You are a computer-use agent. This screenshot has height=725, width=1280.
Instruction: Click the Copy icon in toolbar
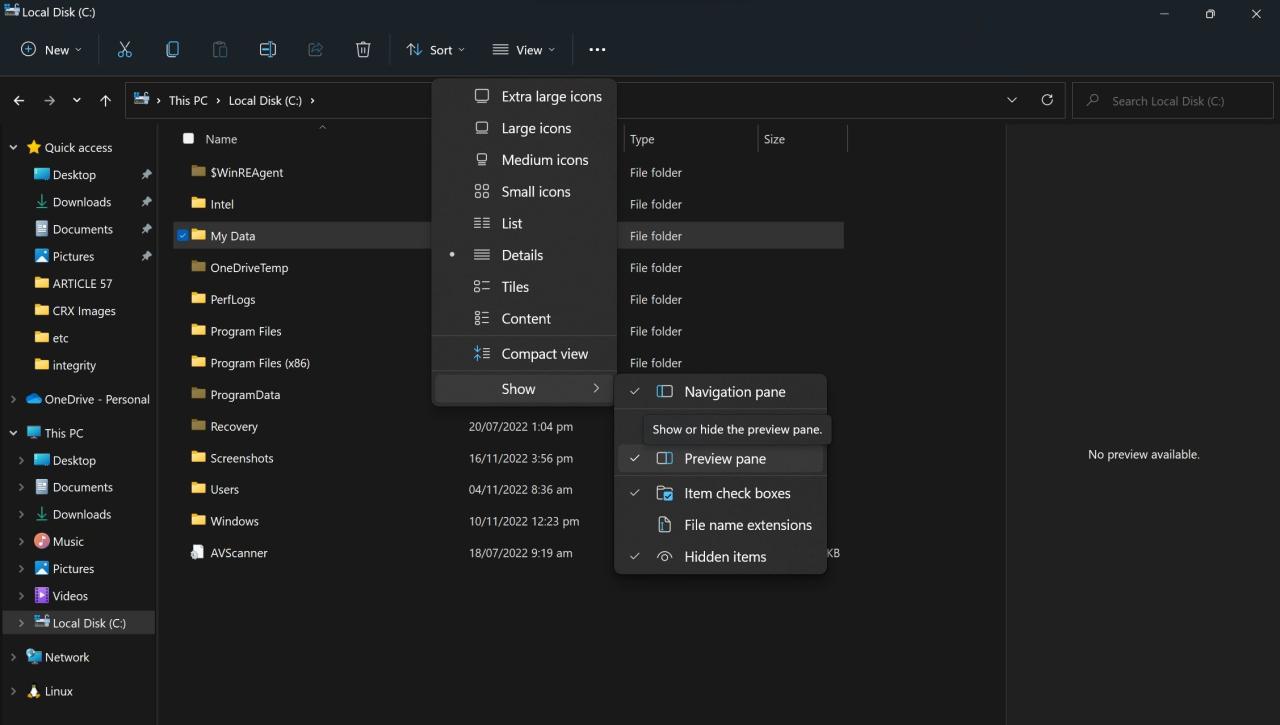point(172,49)
